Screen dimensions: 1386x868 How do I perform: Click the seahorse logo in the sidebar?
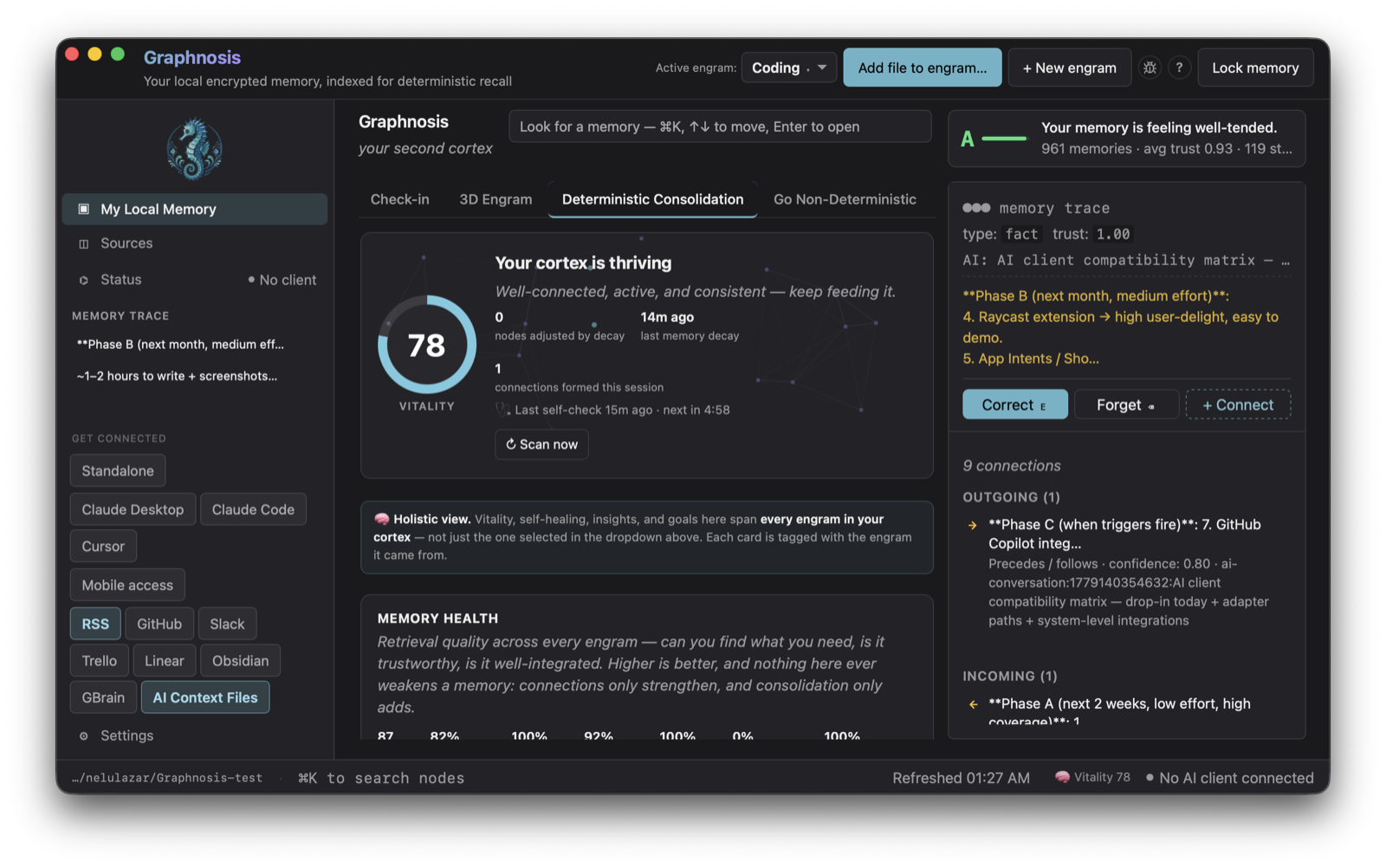pos(194,149)
